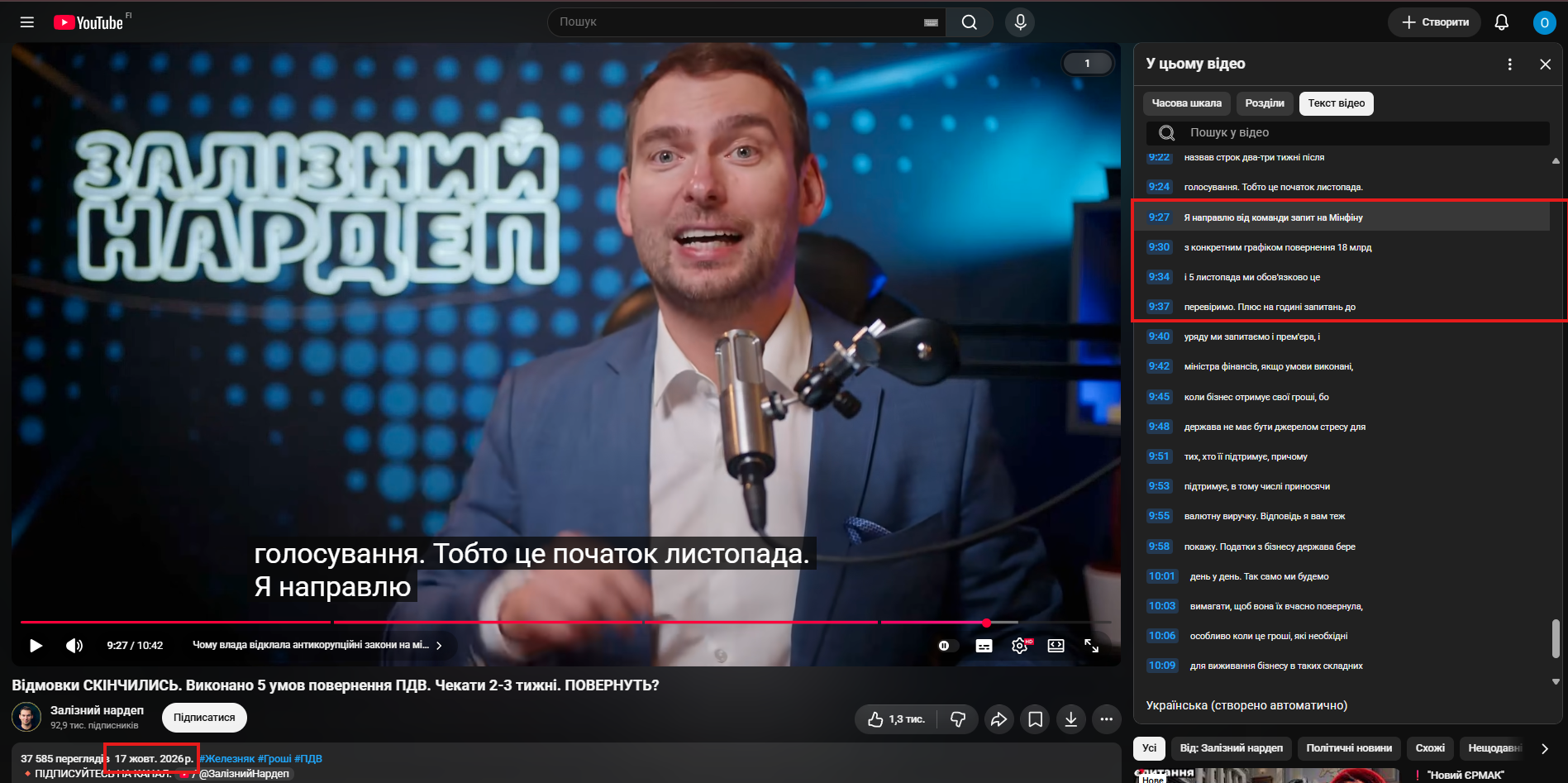Select Від: Залізний нардеп chip
This screenshot has height=783, width=1568.
(1231, 748)
